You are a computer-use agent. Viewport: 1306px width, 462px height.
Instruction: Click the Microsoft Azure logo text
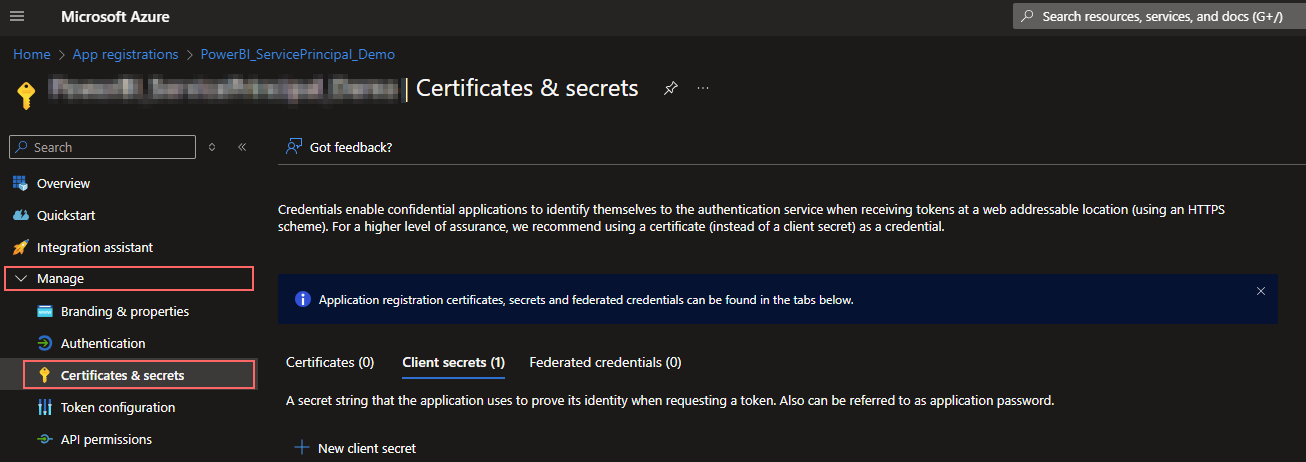115,17
